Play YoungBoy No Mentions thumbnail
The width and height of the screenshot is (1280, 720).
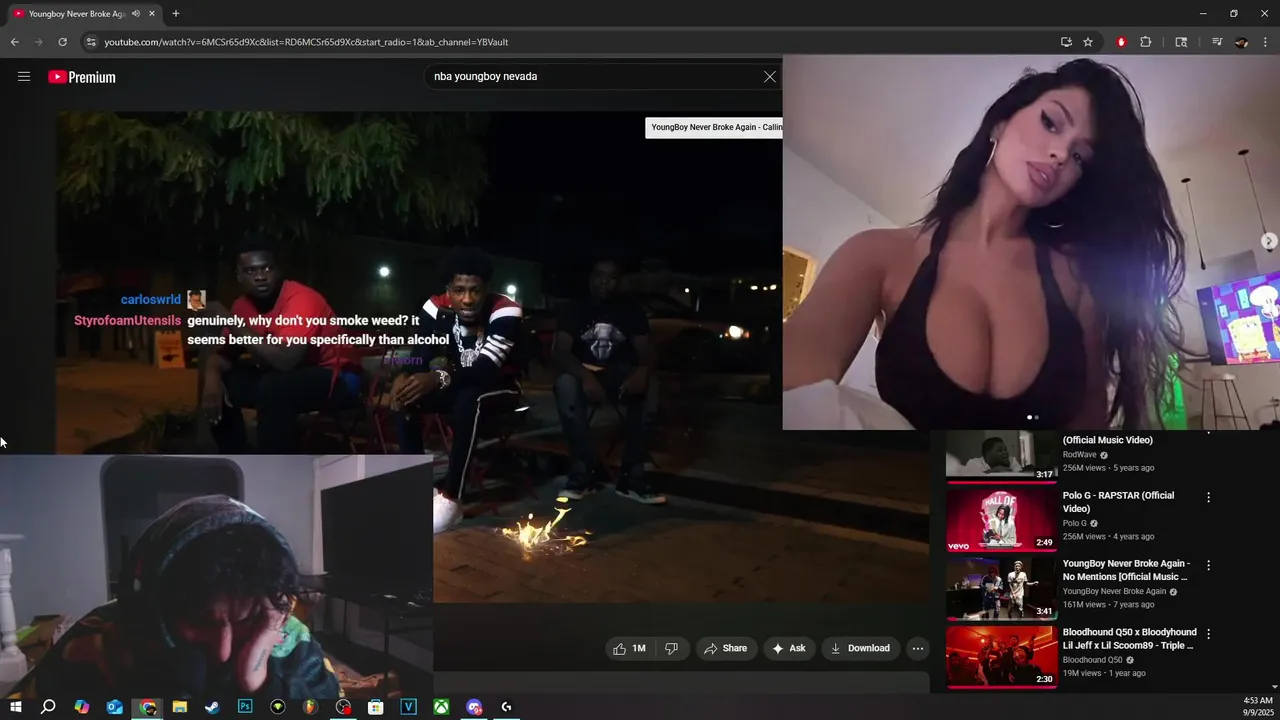tap(1001, 588)
